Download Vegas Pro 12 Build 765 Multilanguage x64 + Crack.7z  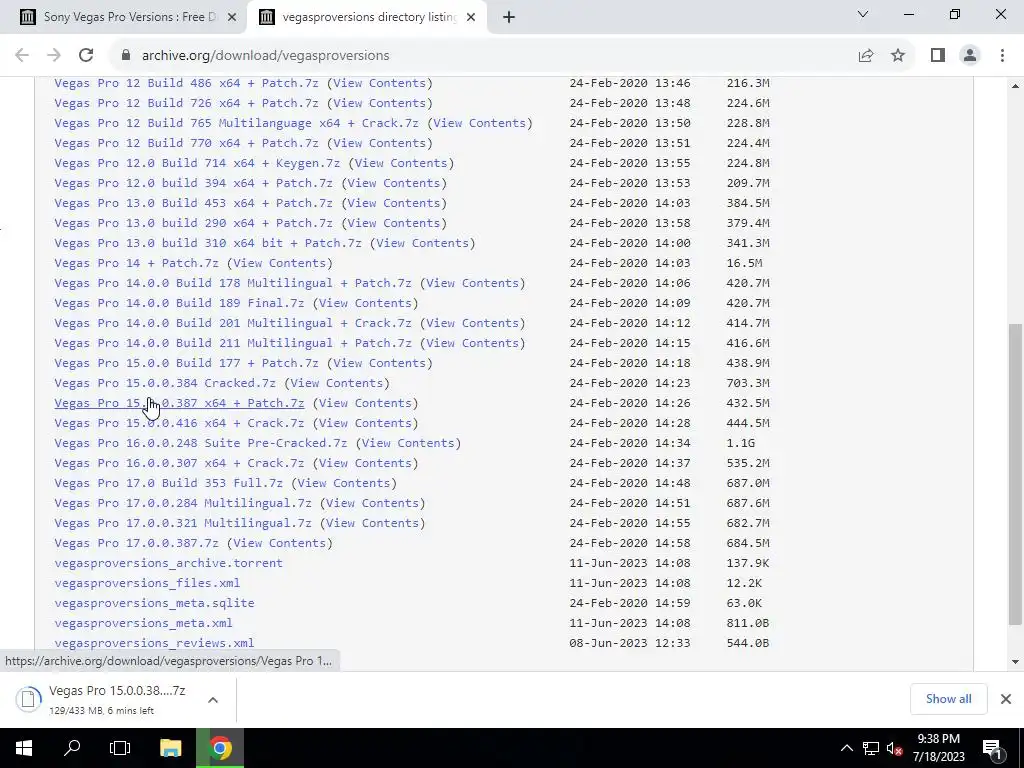pyautogui.click(x=236, y=123)
